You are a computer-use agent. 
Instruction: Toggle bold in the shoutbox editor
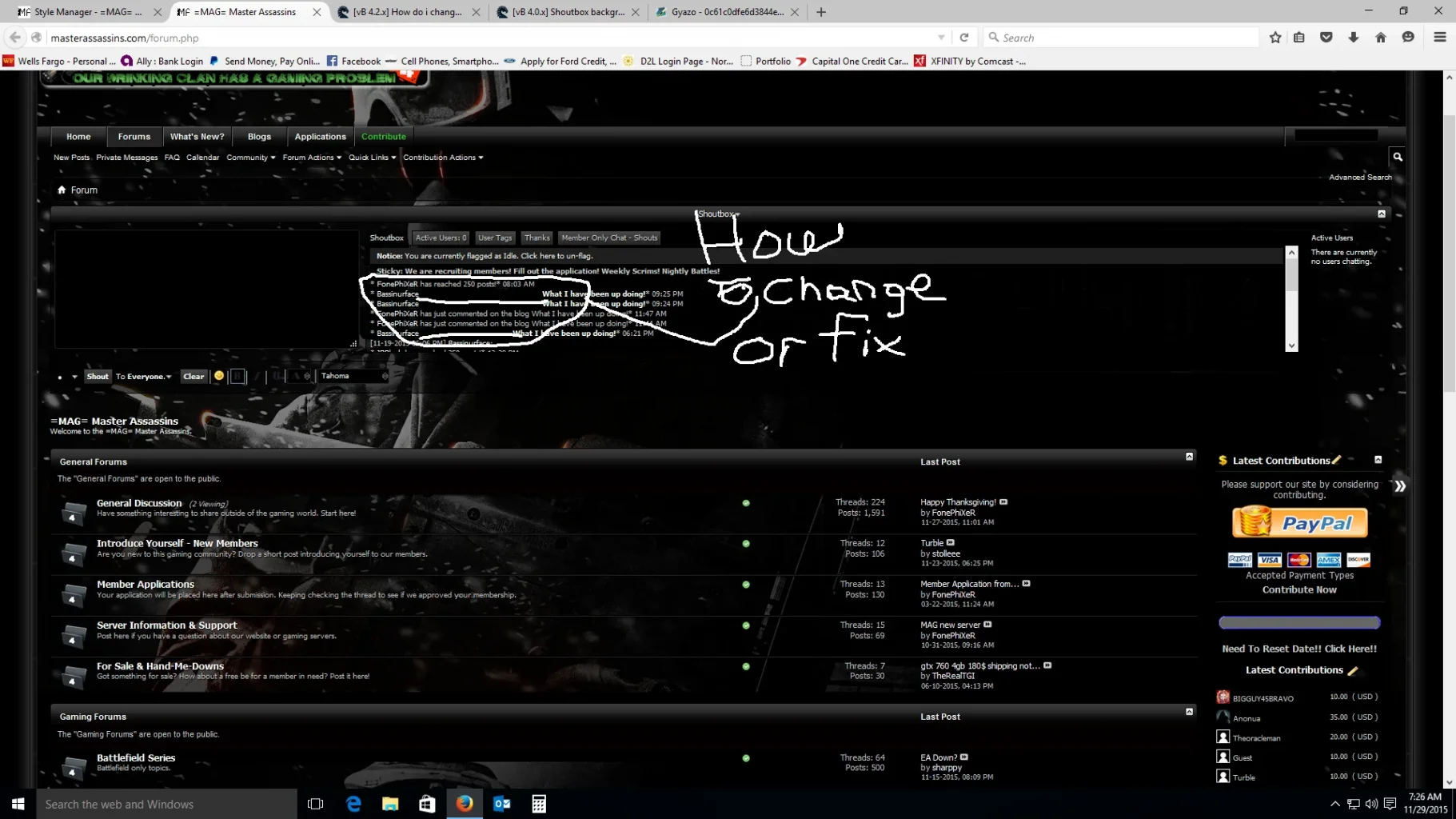pos(237,376)
